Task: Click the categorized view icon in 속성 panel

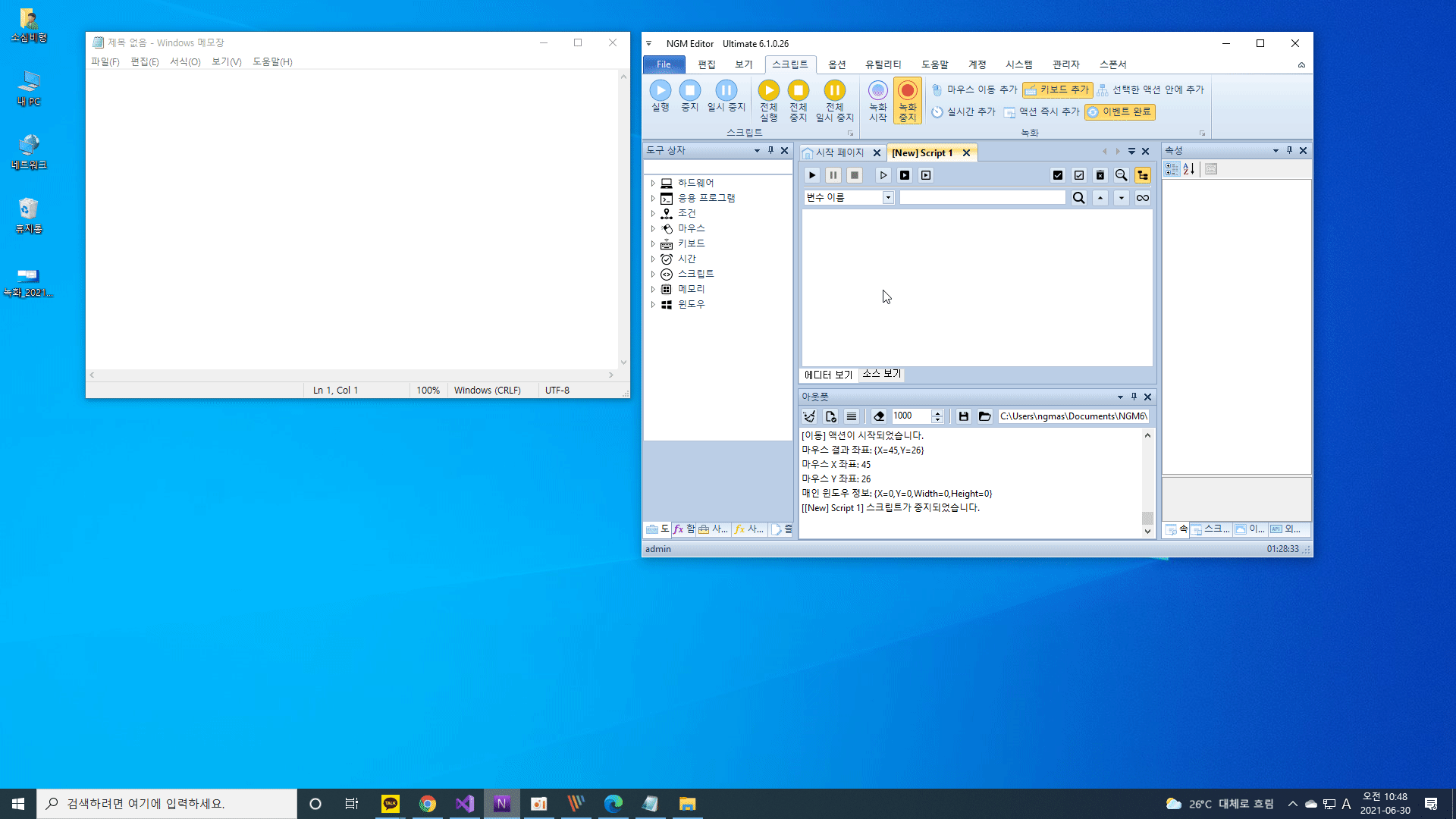Action: (1172, 169)
